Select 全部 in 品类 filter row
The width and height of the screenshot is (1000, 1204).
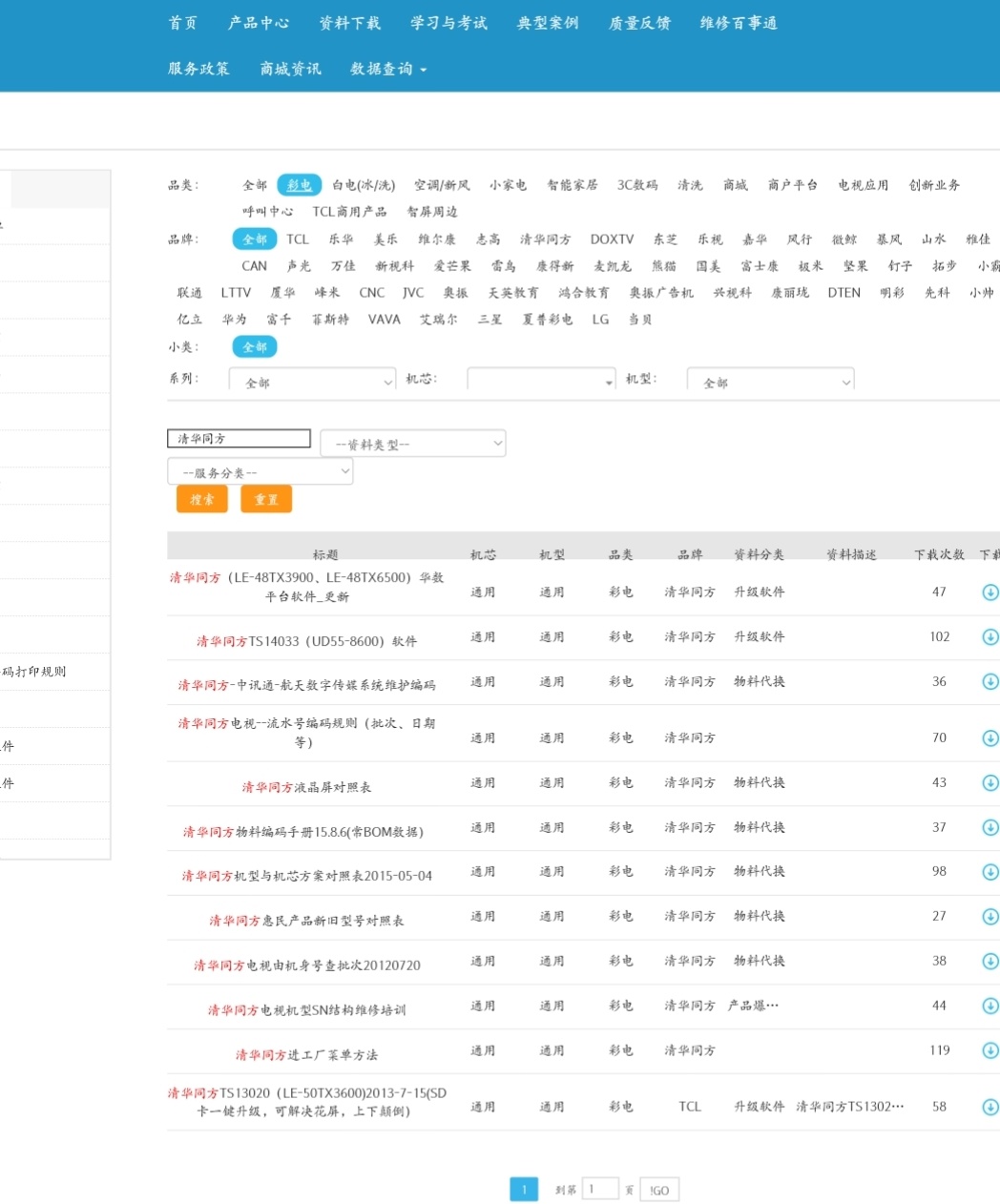pyautogui.click(x=255, y=185)
